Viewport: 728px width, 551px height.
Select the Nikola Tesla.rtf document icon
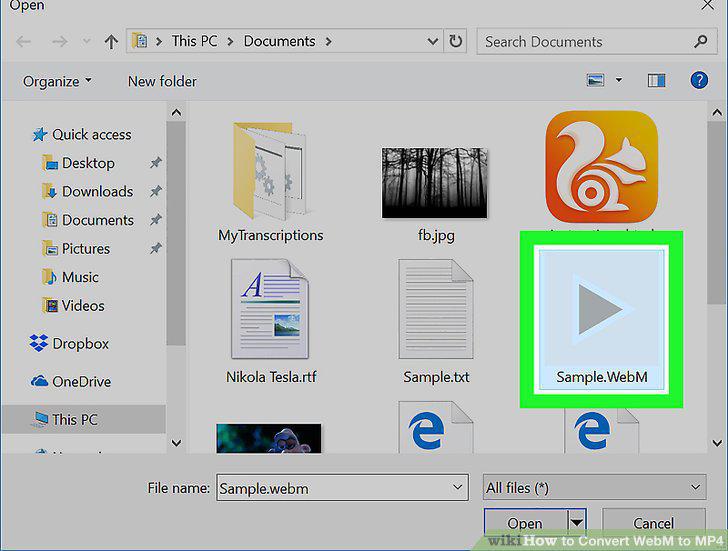coord(270,309)
